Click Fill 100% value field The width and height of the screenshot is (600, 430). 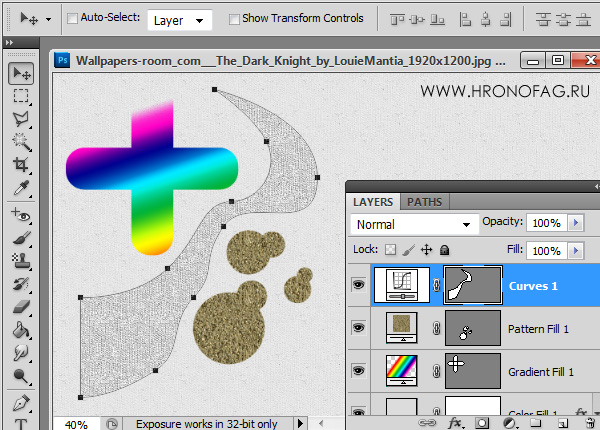pos(547,251)
